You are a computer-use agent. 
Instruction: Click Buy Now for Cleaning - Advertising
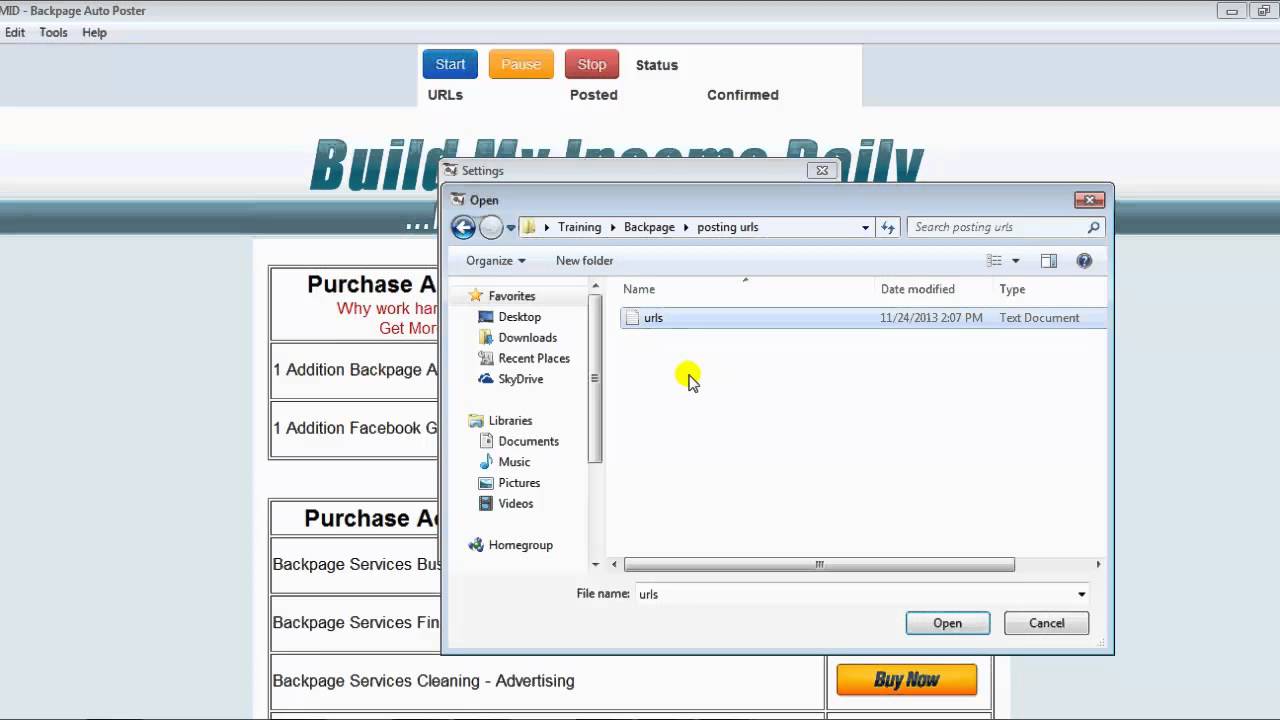[x=907, y=680]
